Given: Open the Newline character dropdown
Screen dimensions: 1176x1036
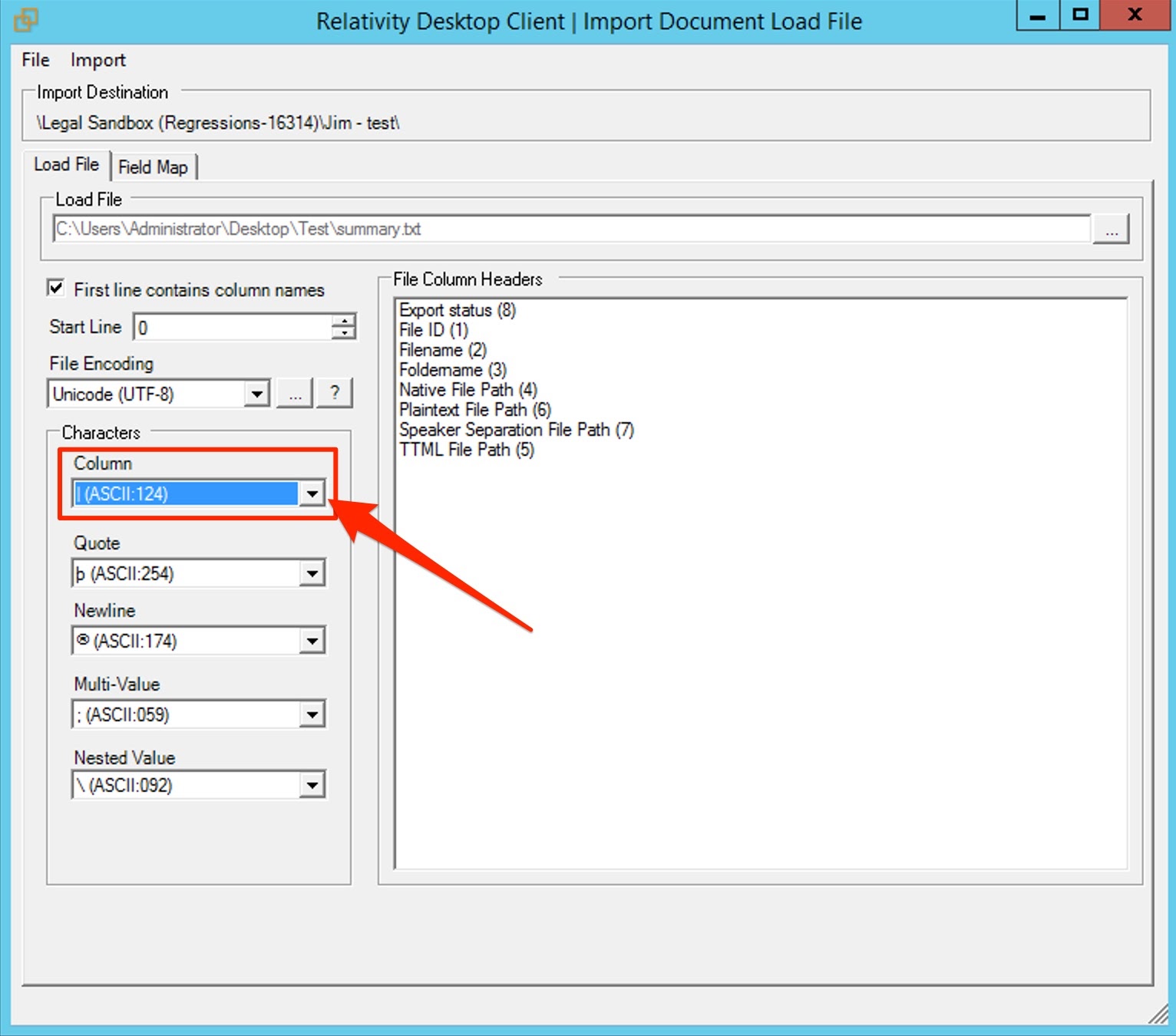Looking at the screenshot, I should point(312,640).
